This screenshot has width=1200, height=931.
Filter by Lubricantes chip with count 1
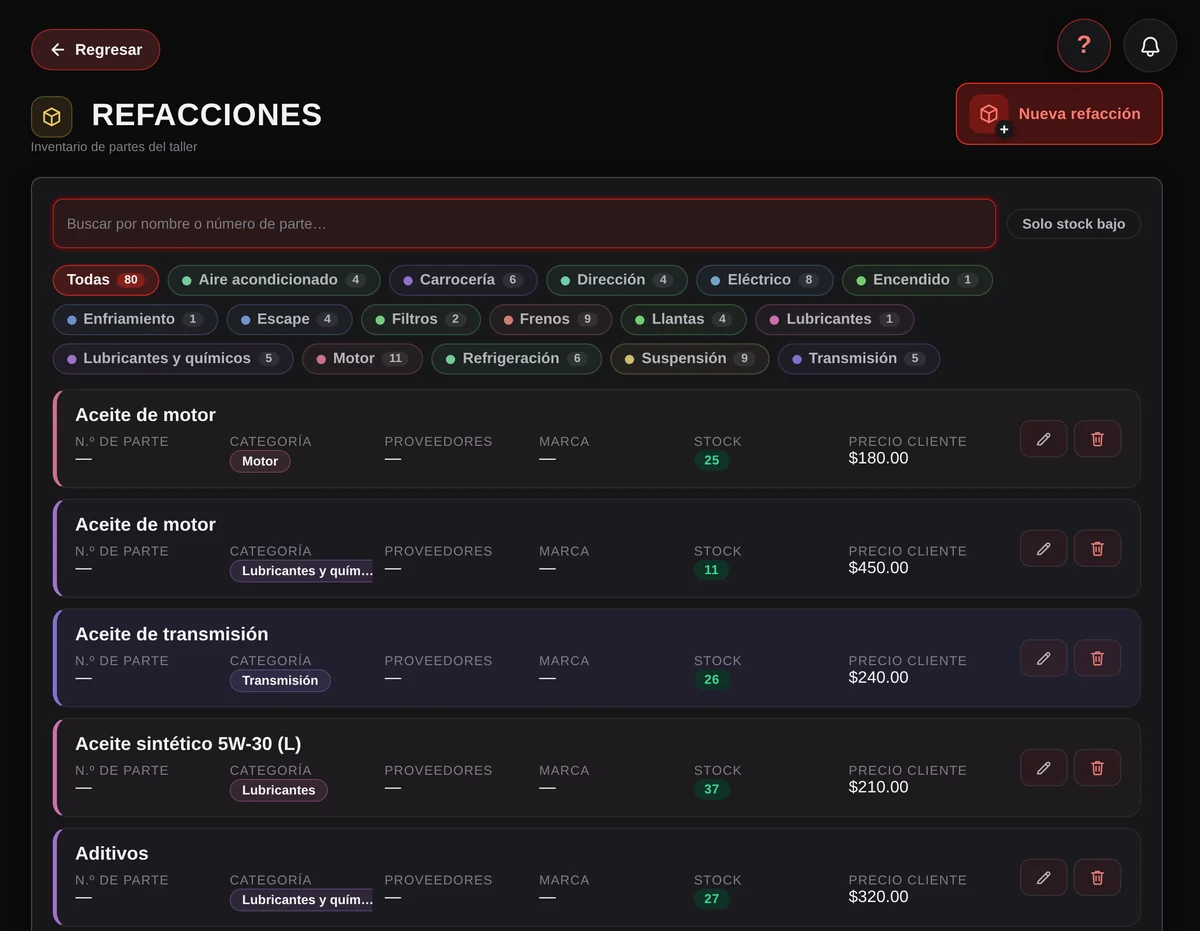834,319
